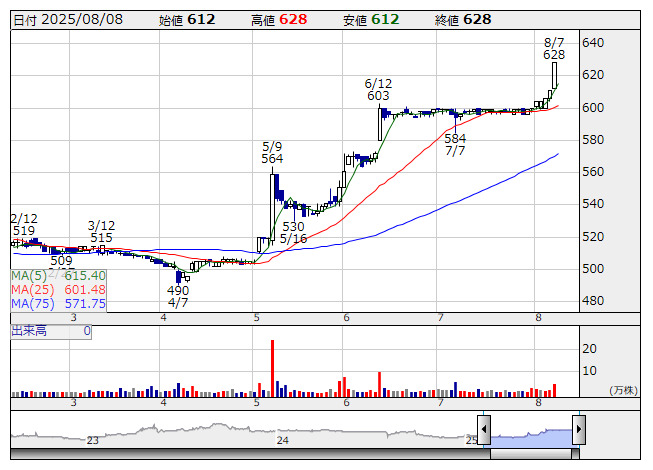Click the 5/9 564 high label
The width and height of the screenshot is (653, 470).
coord(272,153)
